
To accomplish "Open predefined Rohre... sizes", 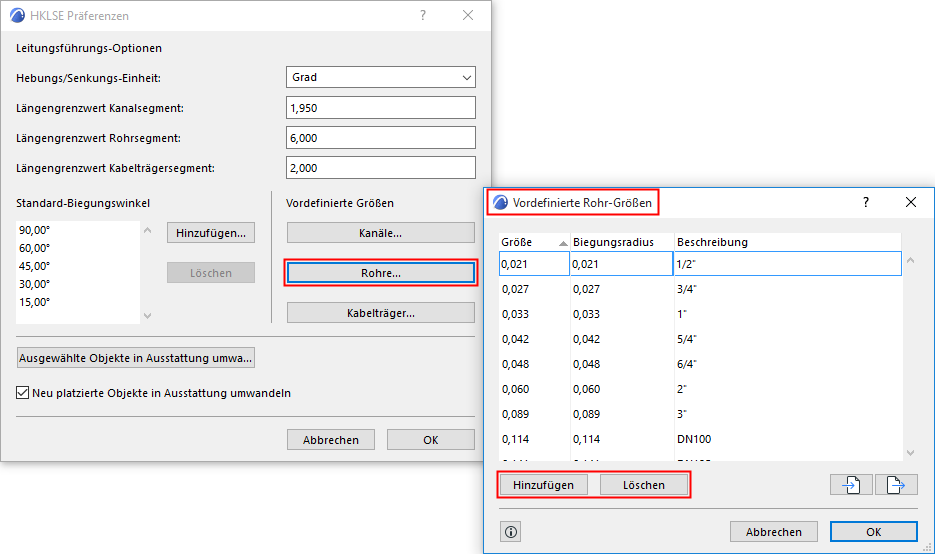I will (x=380, y=273).
